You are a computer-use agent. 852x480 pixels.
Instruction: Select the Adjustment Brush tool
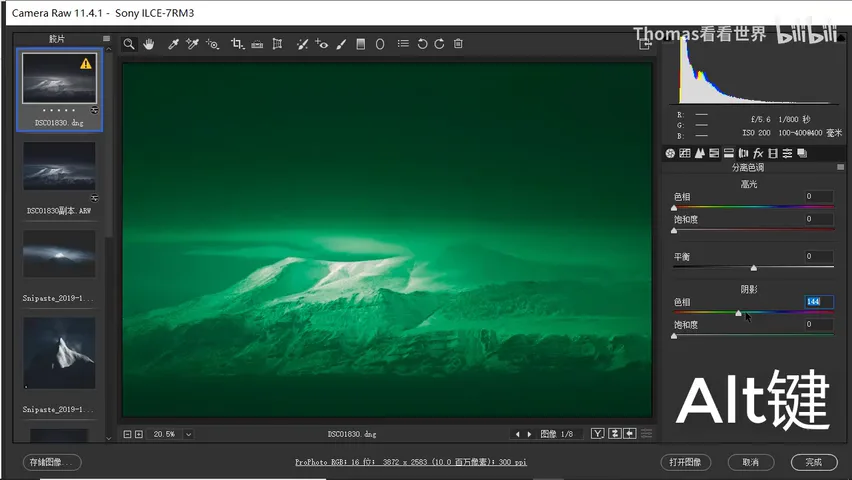pyautogui.click(x=341, y=44)
